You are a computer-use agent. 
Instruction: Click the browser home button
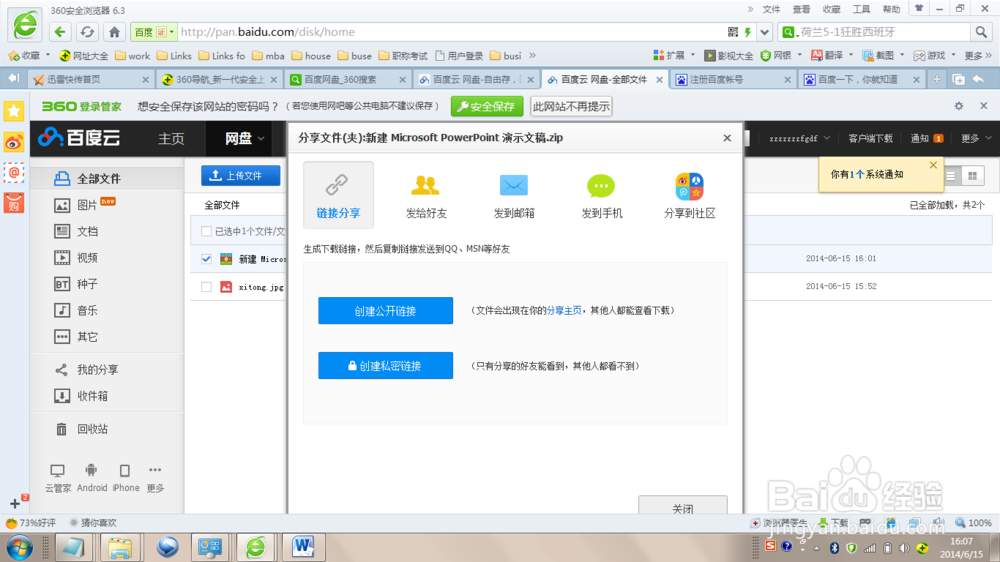click(x=114, y=32)
